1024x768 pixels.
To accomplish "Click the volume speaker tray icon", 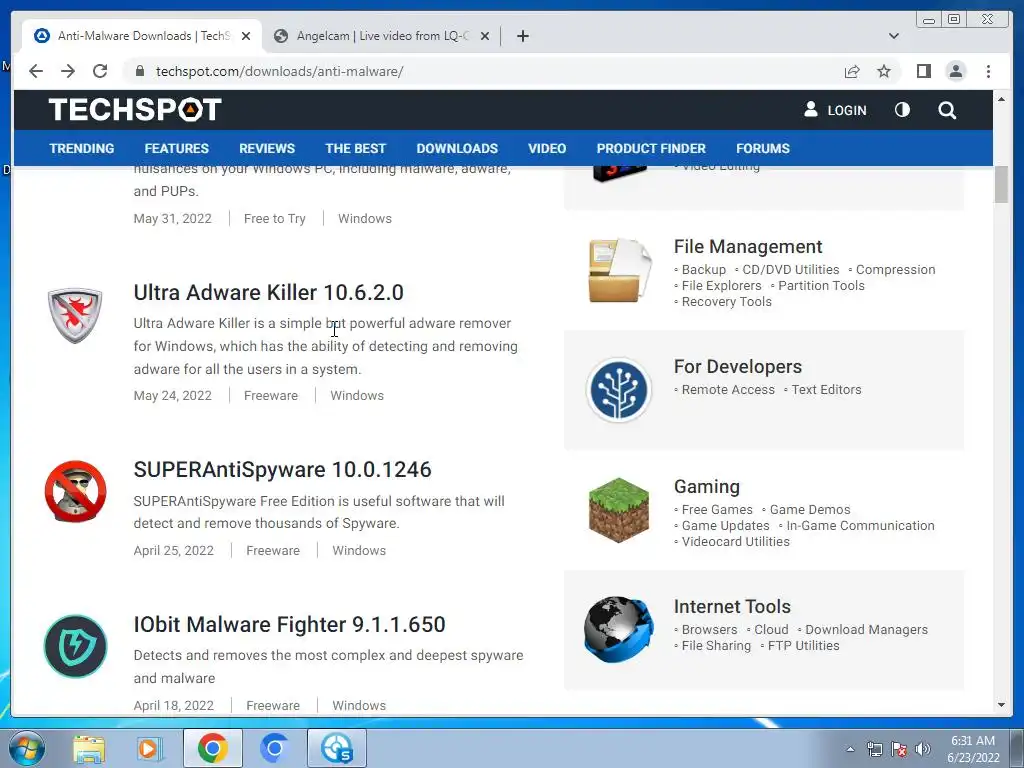I will click(922, 749).
